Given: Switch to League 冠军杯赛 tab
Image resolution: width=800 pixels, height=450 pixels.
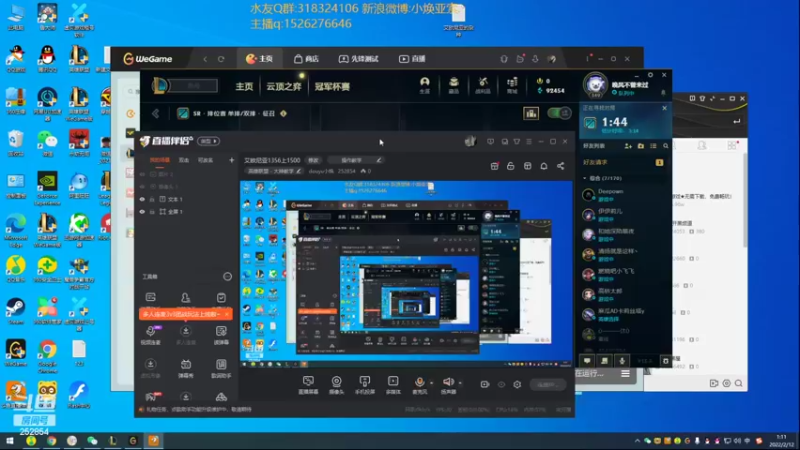Looking at the screenshot, I should tap(332, 86).
